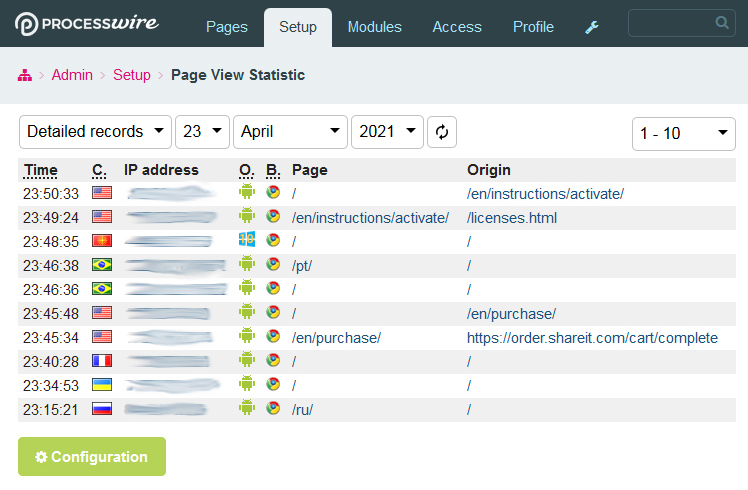
Task: Click the Chrome browser icon at 23:50:33
Action: point(273,193)
